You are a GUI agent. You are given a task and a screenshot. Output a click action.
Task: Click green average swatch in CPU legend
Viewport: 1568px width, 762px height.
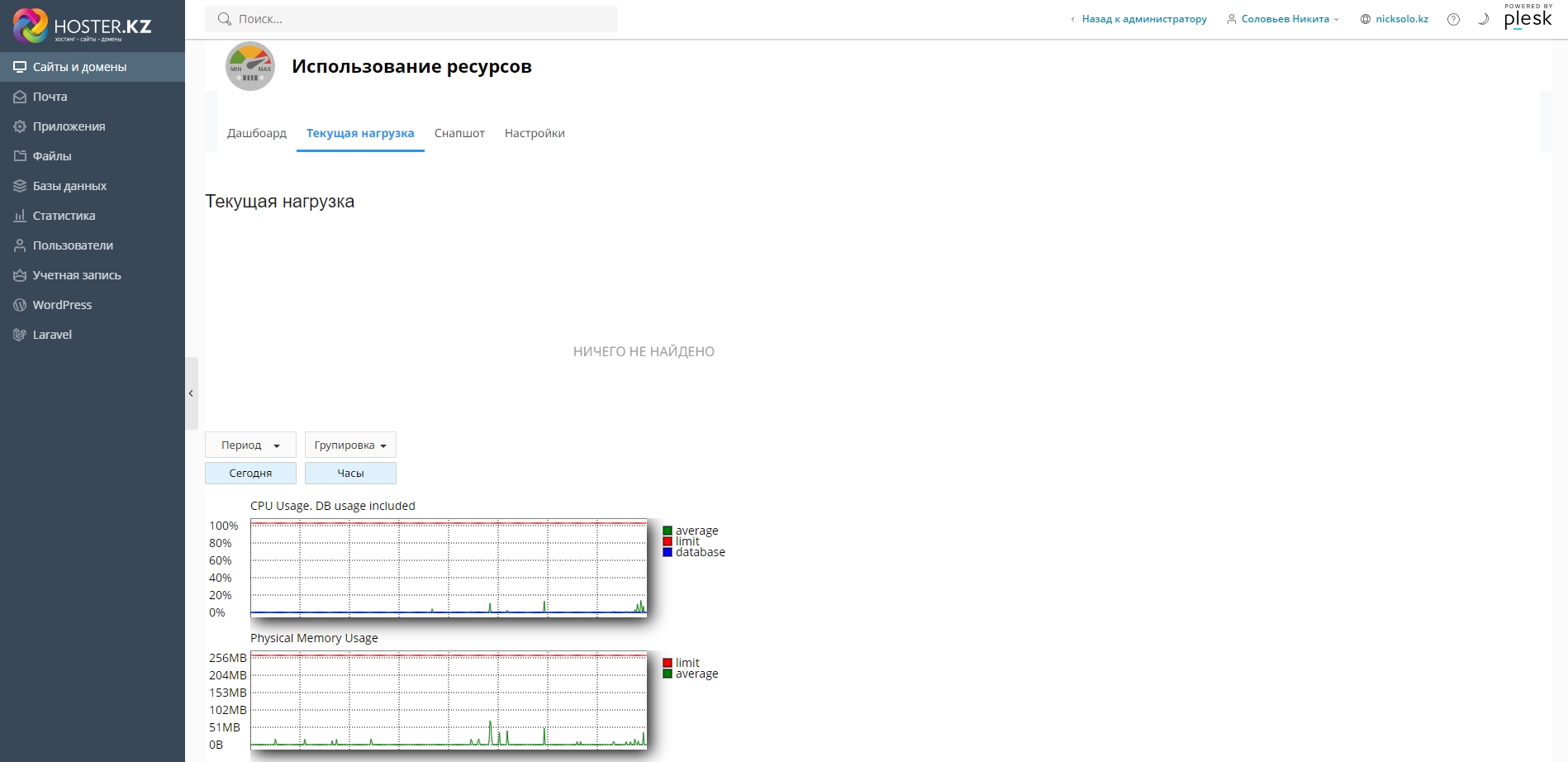coord(668,531)
